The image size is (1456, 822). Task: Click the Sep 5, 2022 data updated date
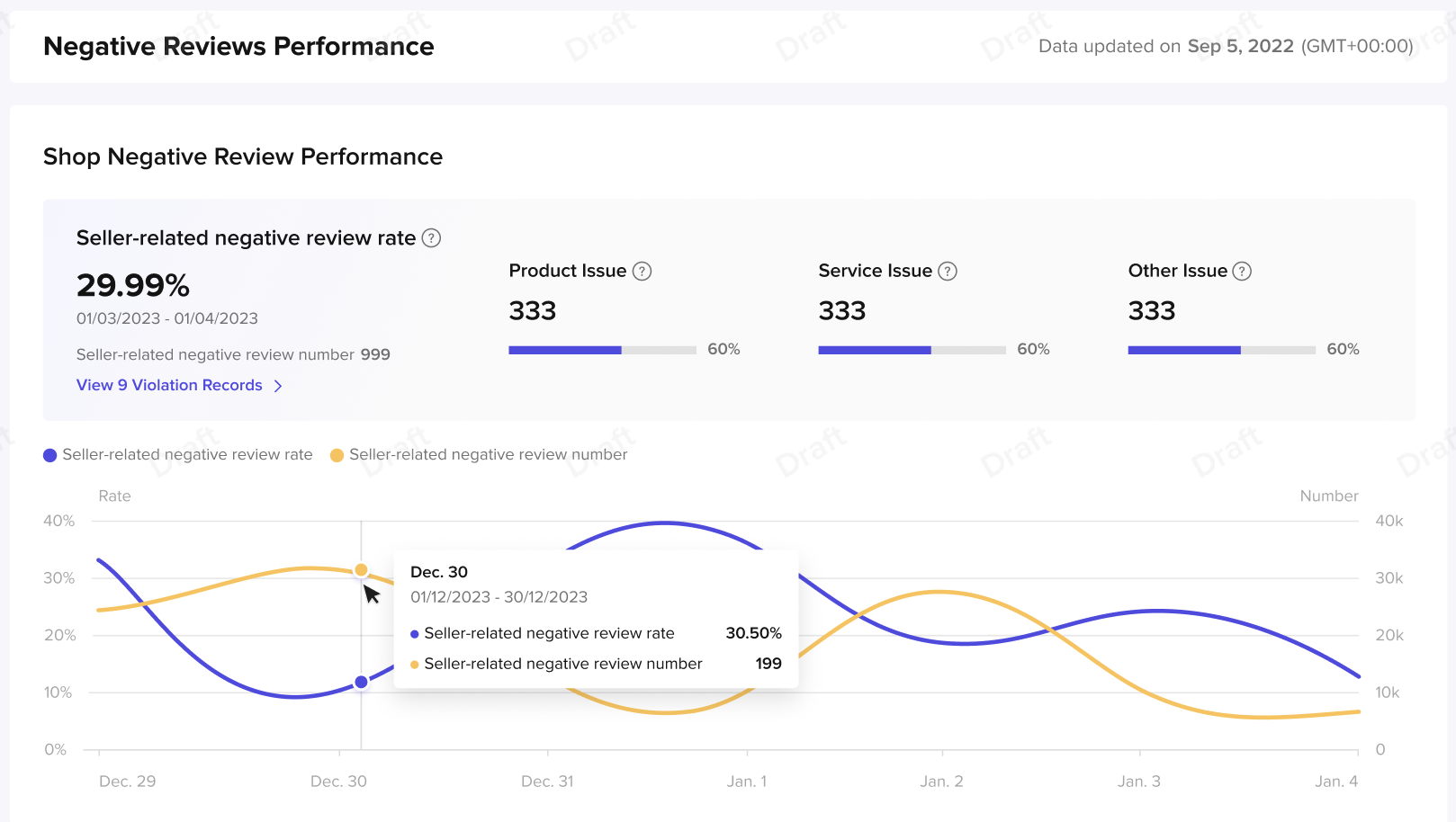[1240, 47]
